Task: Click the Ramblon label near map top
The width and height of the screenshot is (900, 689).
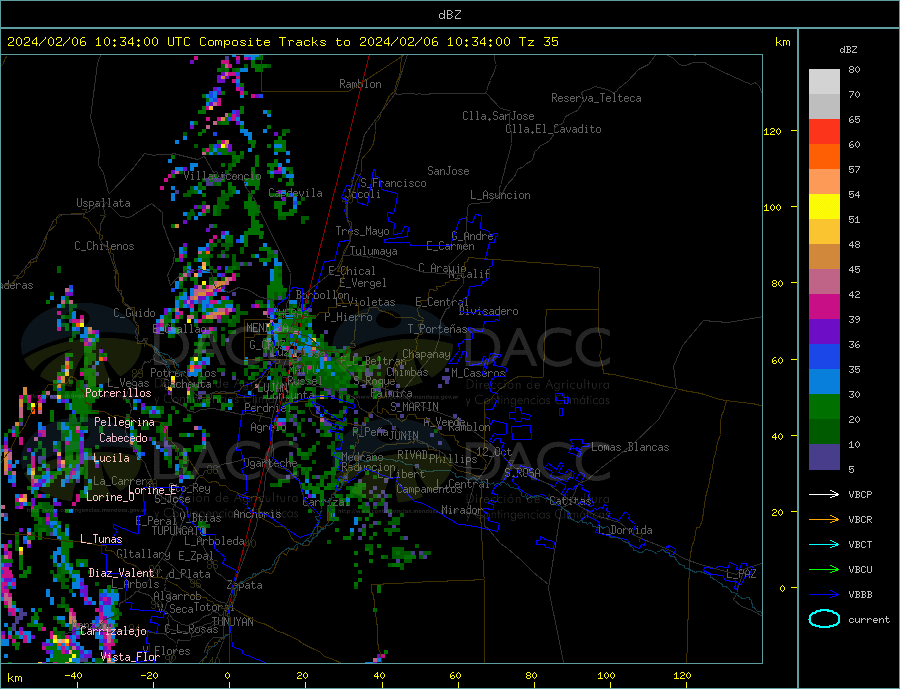Action: pos(360,84)
